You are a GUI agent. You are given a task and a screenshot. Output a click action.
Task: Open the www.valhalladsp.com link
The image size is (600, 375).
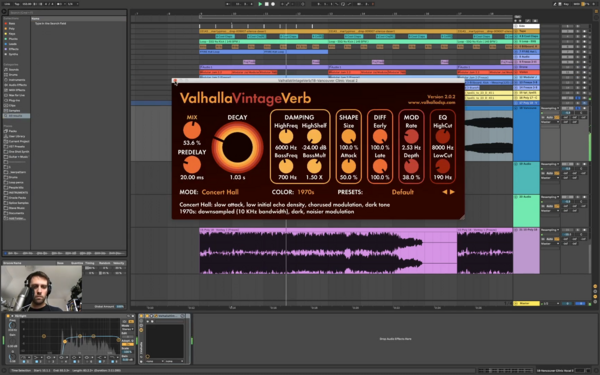(431, 103)
